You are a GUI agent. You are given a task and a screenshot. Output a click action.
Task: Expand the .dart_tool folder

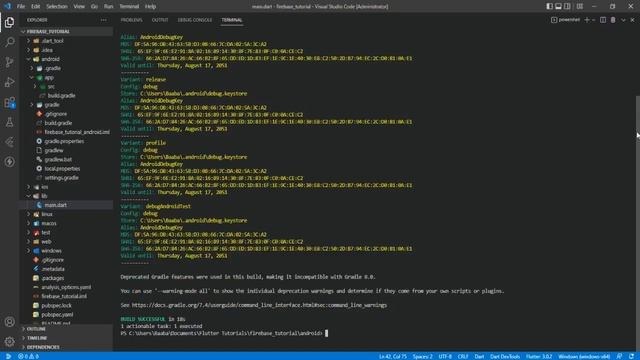(66, 41)
